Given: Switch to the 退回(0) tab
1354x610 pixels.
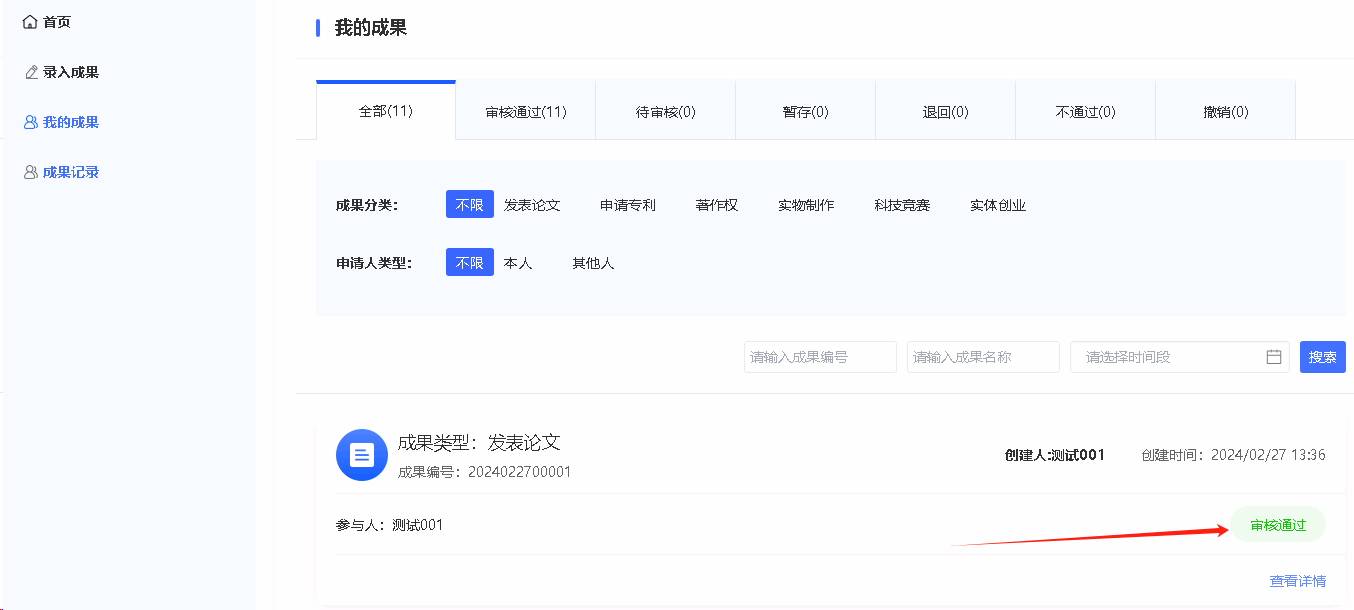Looking at the screenshot, I should (x=945, y=112).
